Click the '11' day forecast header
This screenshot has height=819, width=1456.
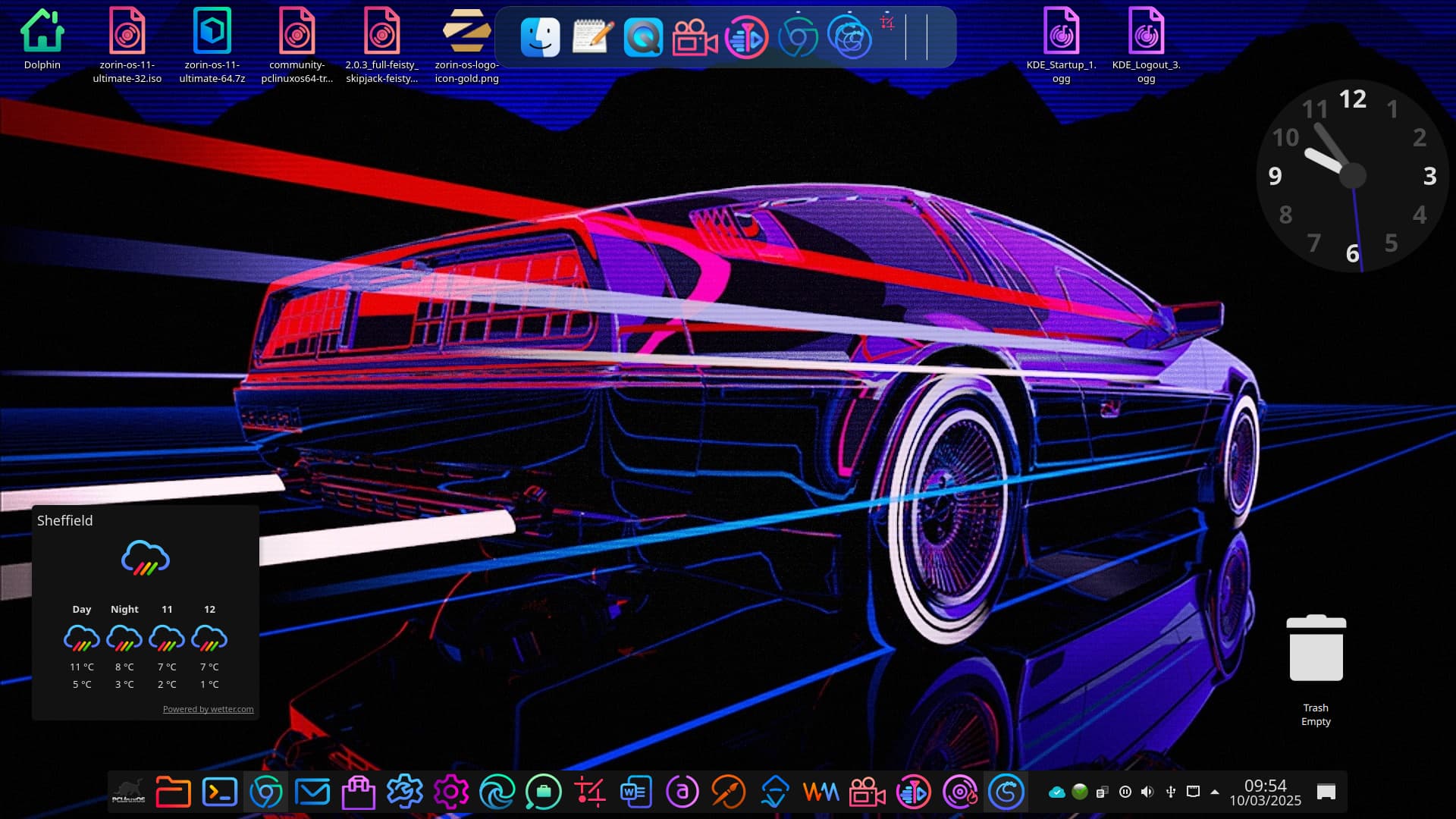point(167,609)
